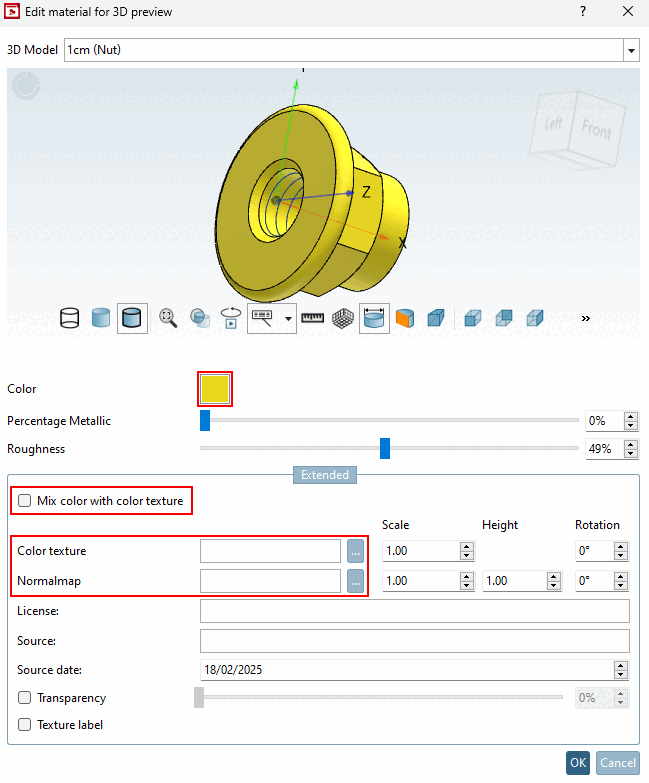The height and width of the screenshot is (783, 649).
Task: Click the Normalmap Height 1.00 field
Action: [515, 581]
